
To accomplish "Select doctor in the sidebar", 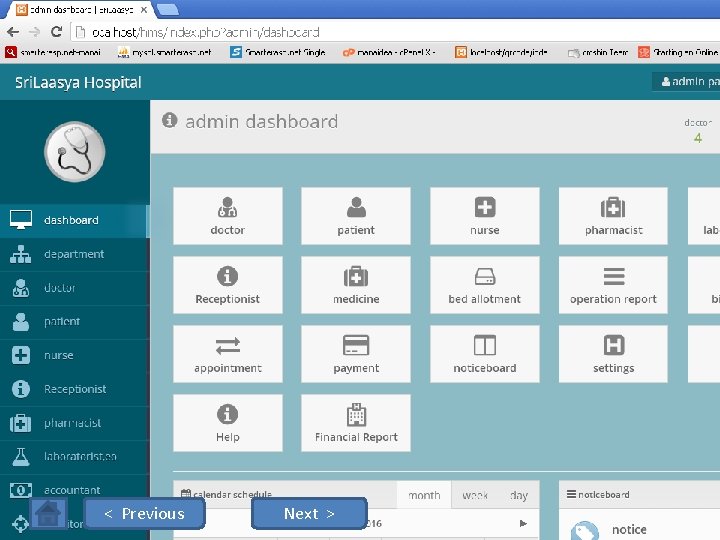I will pyautogui.click(x=74, y=288).
